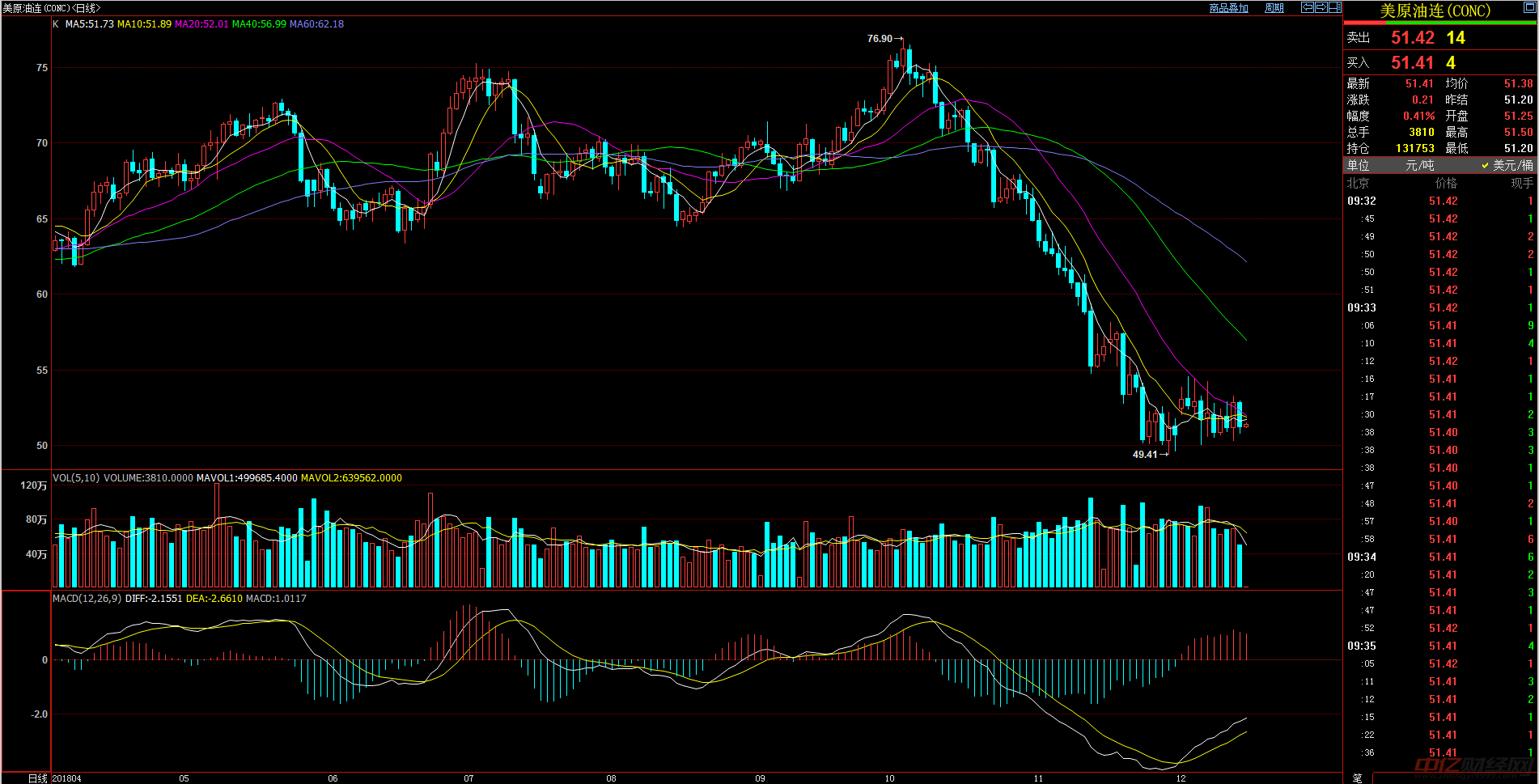
Task: Click the 价格 price column header
Action: pyautogui.click(x=1446, y=183)
